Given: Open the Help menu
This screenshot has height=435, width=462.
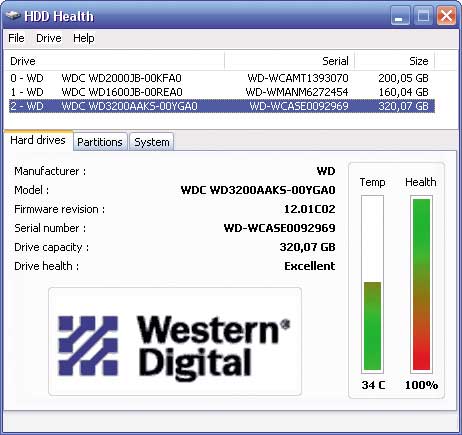Looking at the screenshot, I should (x=84, y=38).
